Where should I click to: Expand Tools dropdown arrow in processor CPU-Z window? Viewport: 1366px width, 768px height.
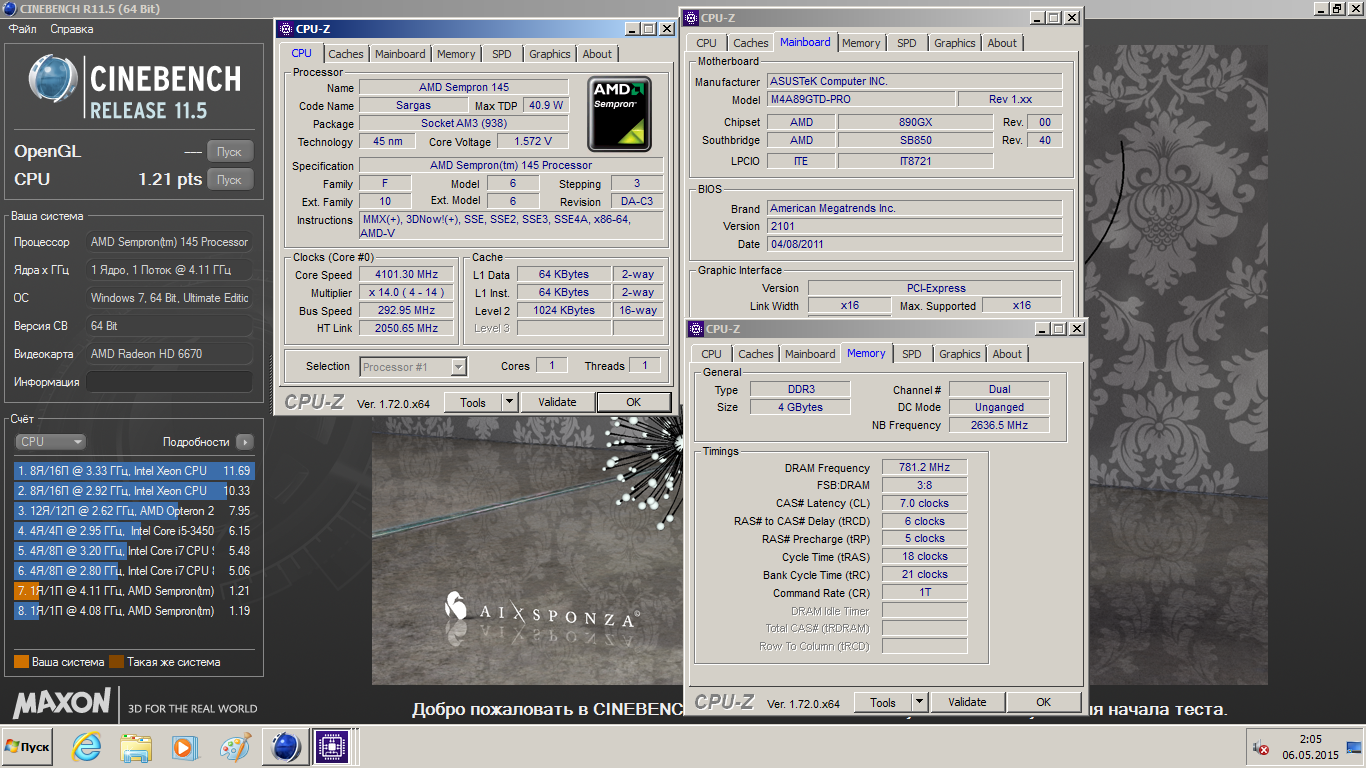[509, 402]
